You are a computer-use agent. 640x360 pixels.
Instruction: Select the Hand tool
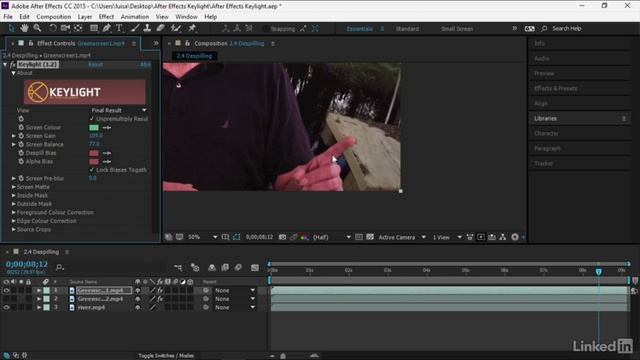pyautogui.click(x=24, y=28)
